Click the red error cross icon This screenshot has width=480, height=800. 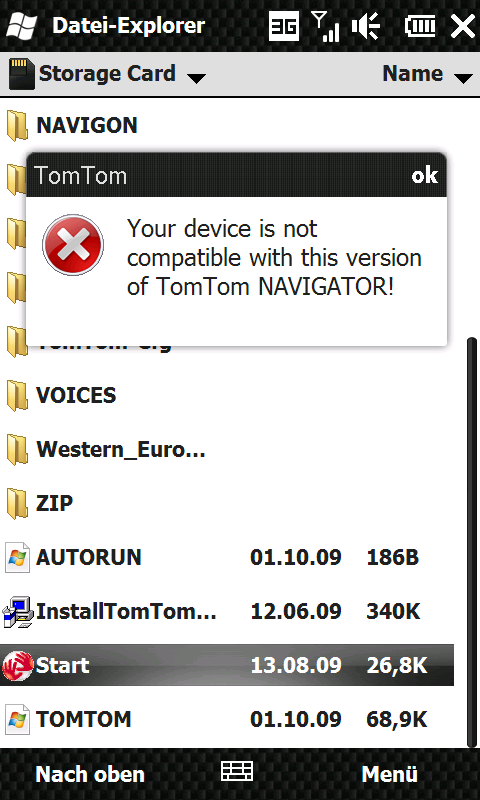click(73, 245)
